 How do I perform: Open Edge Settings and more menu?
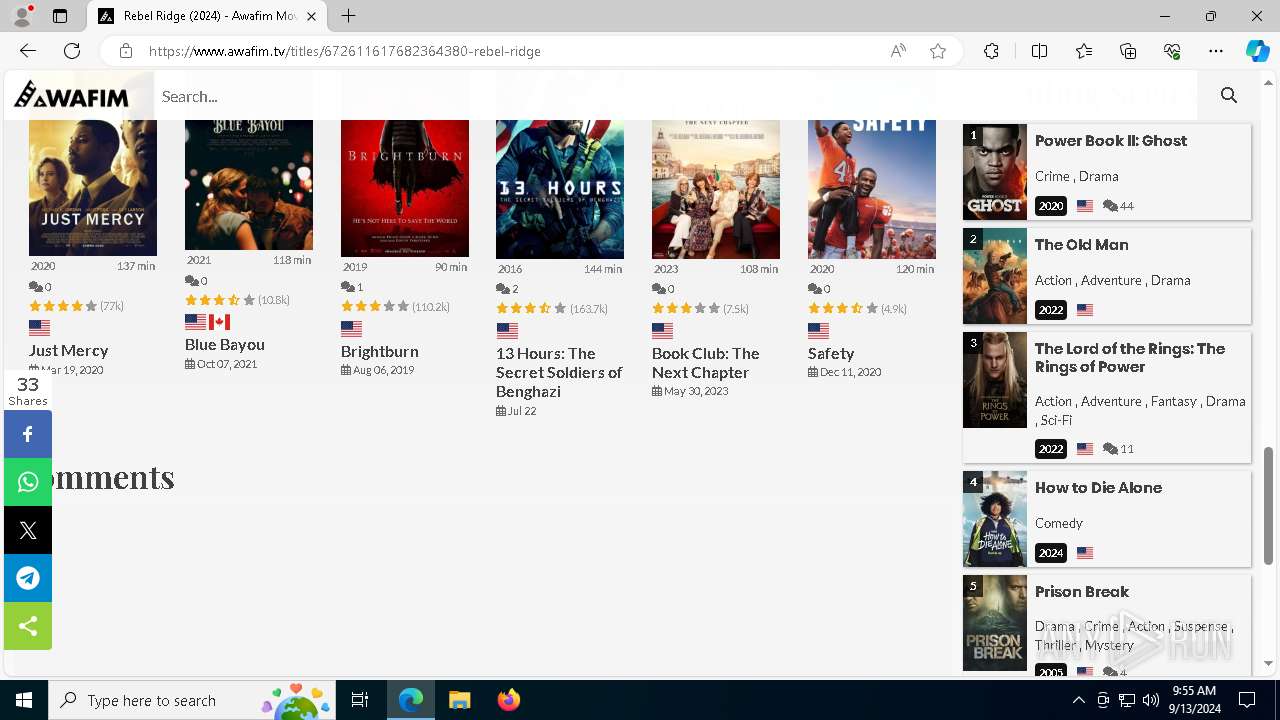(x=1216, y=51)
